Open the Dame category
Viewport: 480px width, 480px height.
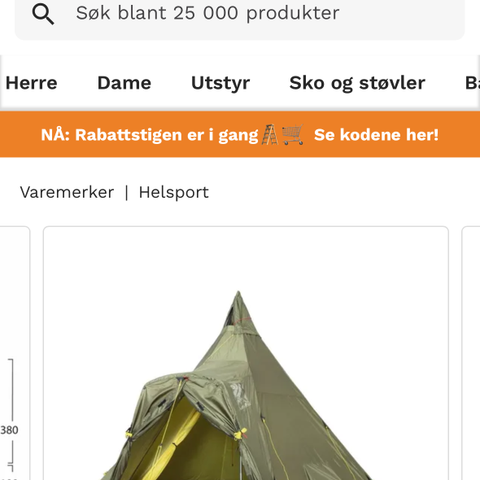click(x=124, y=83)
